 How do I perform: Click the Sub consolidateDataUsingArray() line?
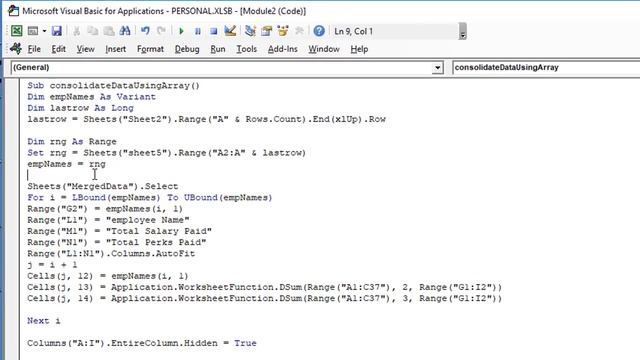coord(113,86)
